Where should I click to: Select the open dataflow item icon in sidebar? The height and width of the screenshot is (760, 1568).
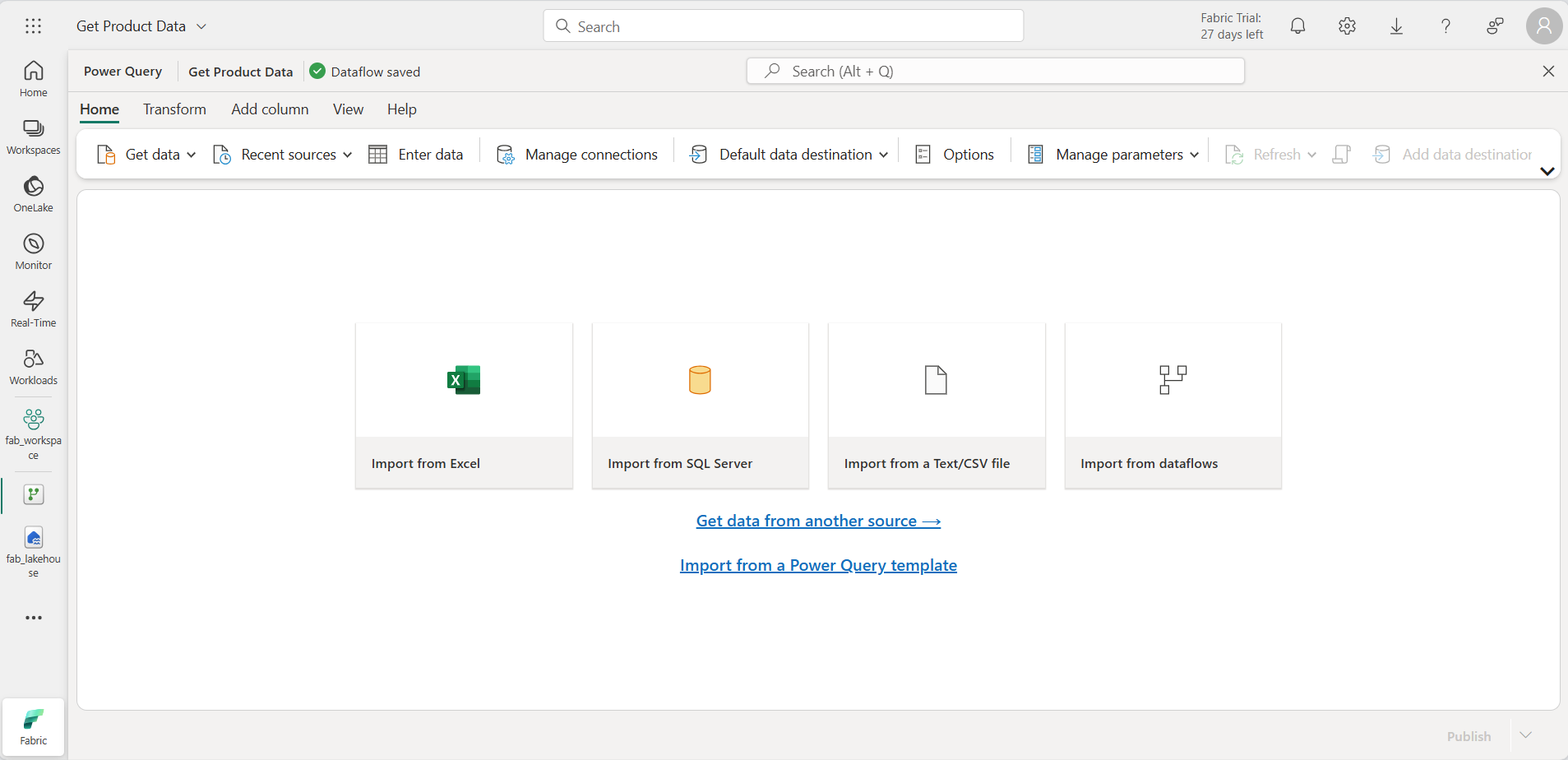[x=34, y=494]
